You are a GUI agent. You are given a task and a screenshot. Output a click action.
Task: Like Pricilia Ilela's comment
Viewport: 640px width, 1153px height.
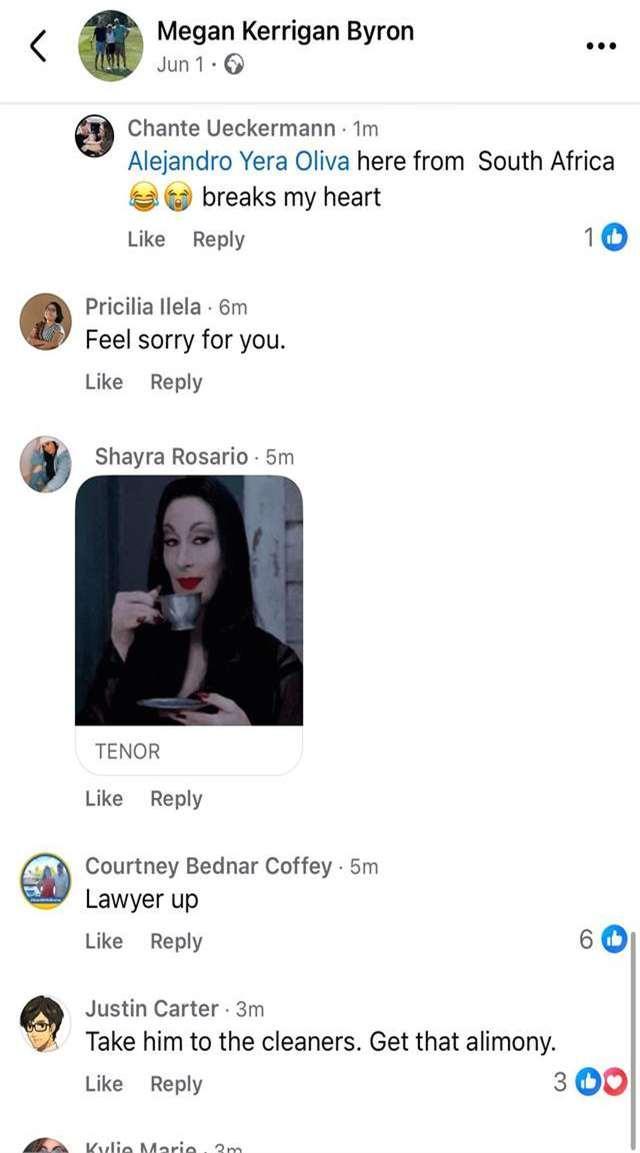104,382
